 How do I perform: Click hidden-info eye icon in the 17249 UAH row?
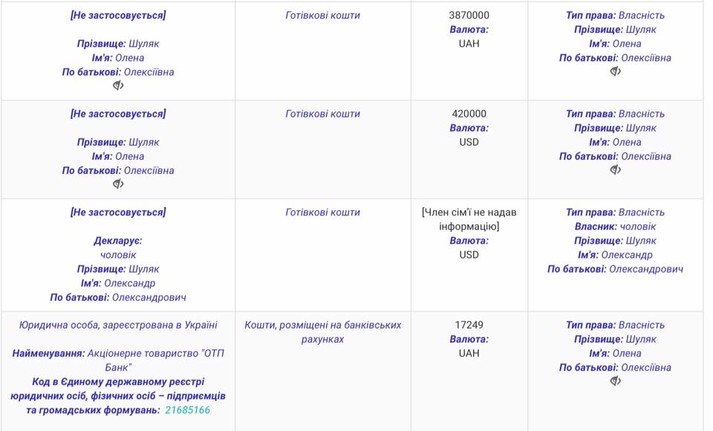[615, 381]
